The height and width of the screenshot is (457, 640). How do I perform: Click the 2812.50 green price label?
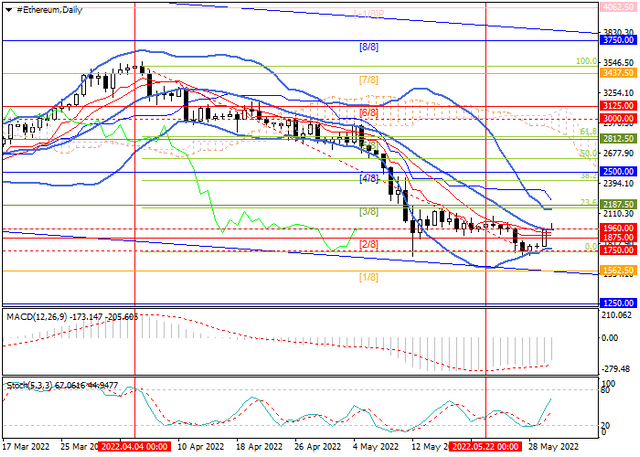(x=618, y=139)
